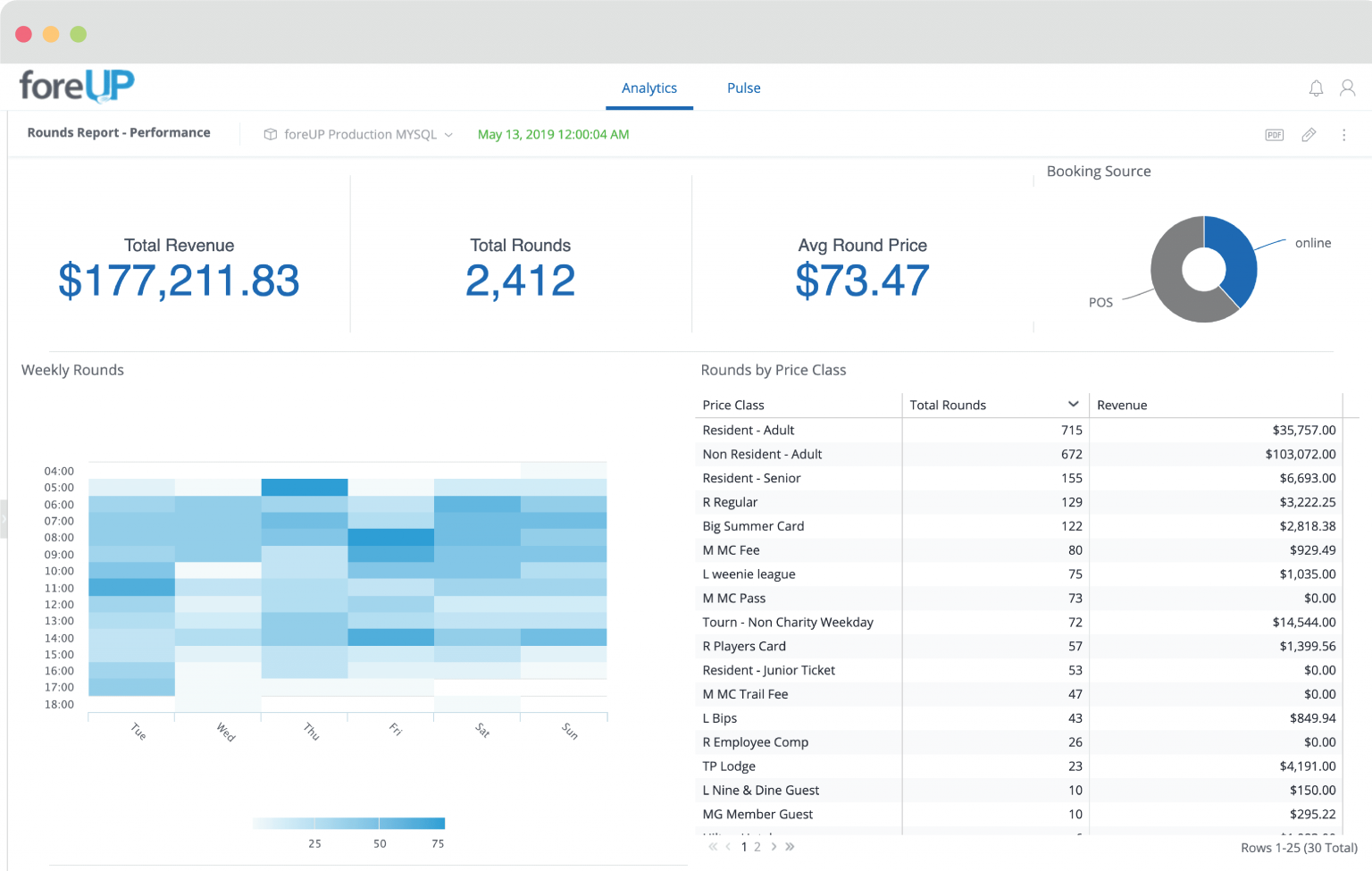Open the three-dot more options menu

(1343, 135)
